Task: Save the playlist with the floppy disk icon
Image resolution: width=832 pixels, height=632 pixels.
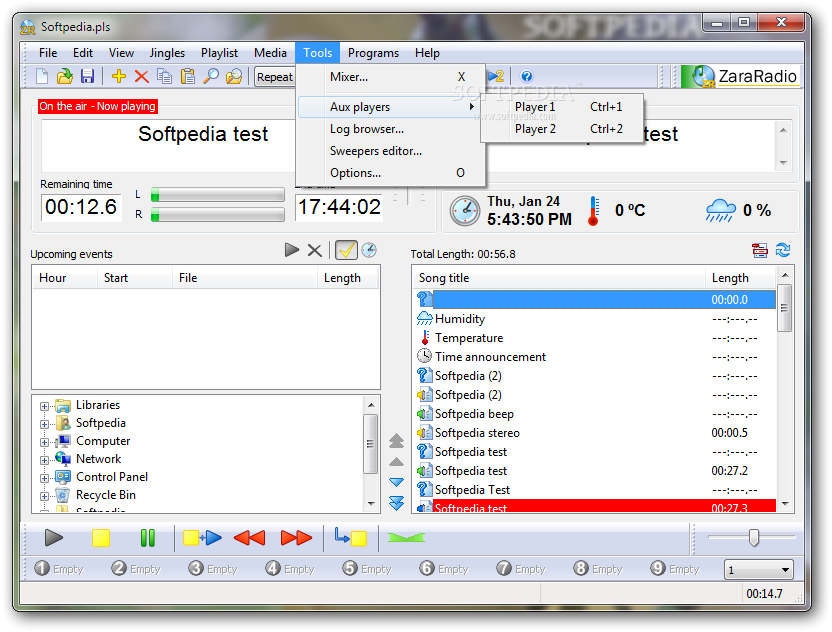Action: click(x=88, y=76)
